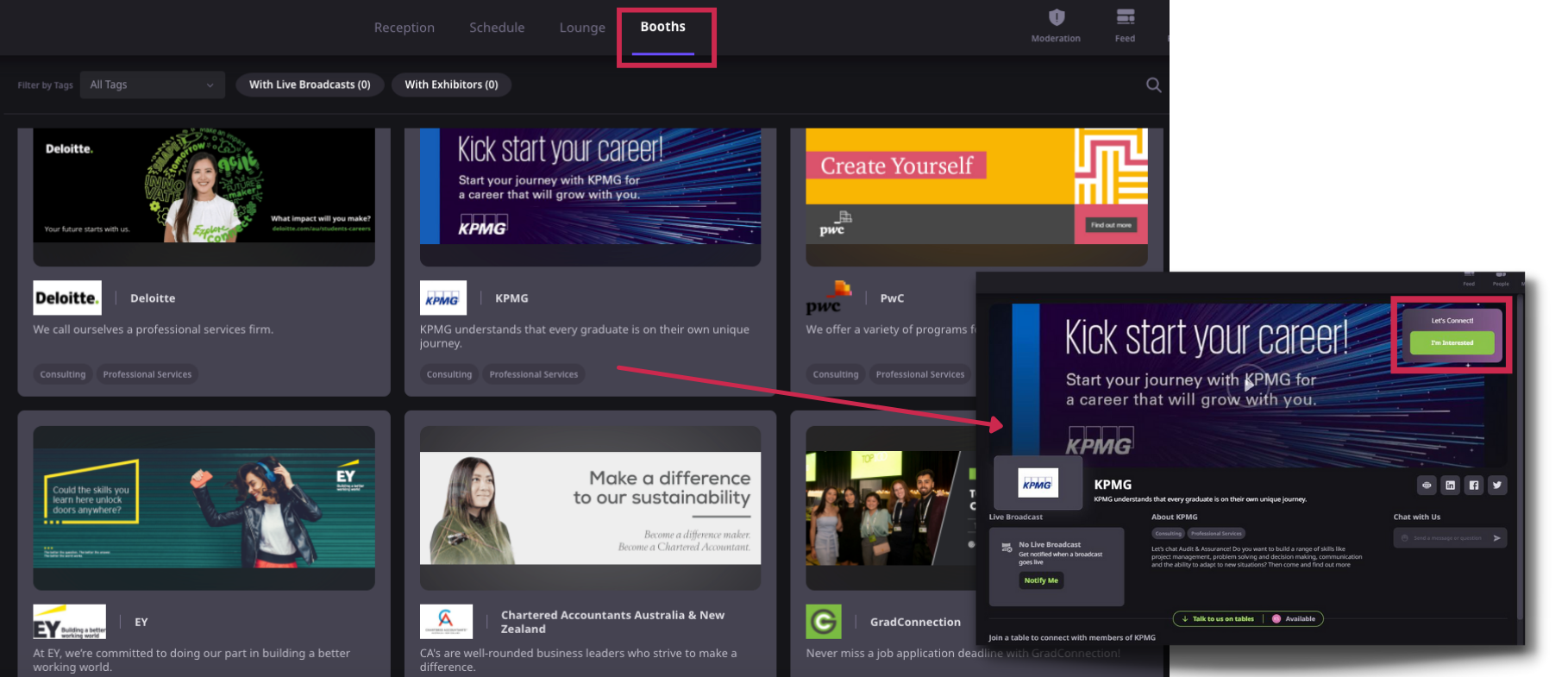This screenshot has height=677, width=1568.
Task: Open KPMG Facebook icon in booth popup
Action: click(1473, 486)
